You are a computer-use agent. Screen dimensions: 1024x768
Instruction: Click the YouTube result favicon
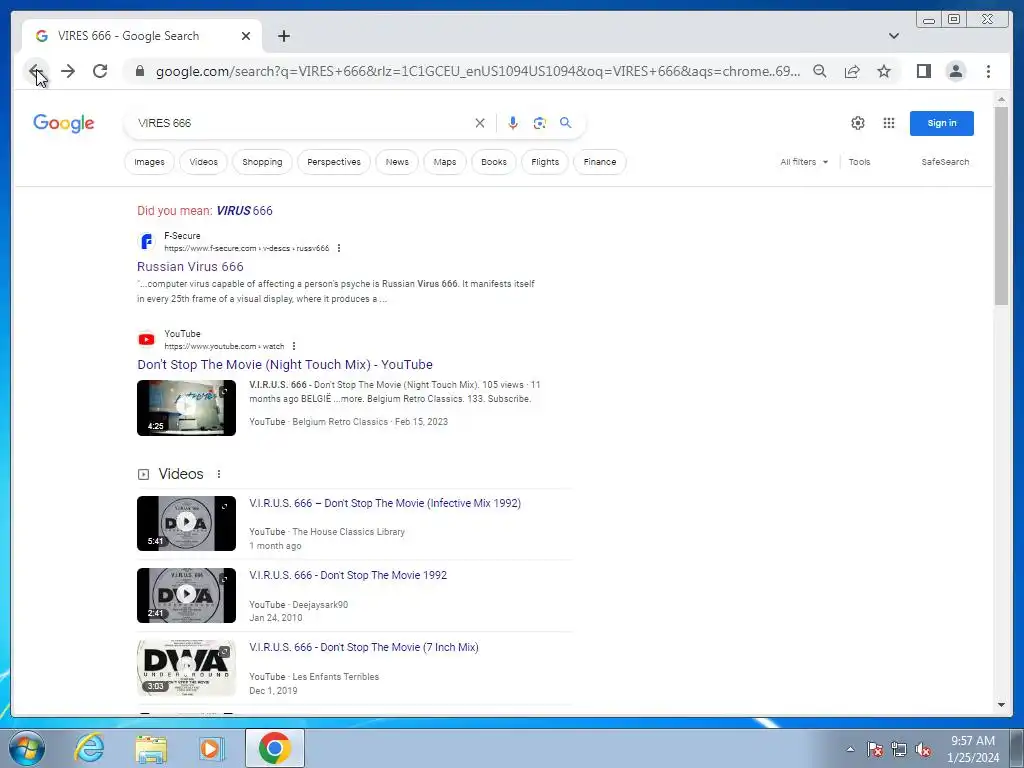coord(146,340)
